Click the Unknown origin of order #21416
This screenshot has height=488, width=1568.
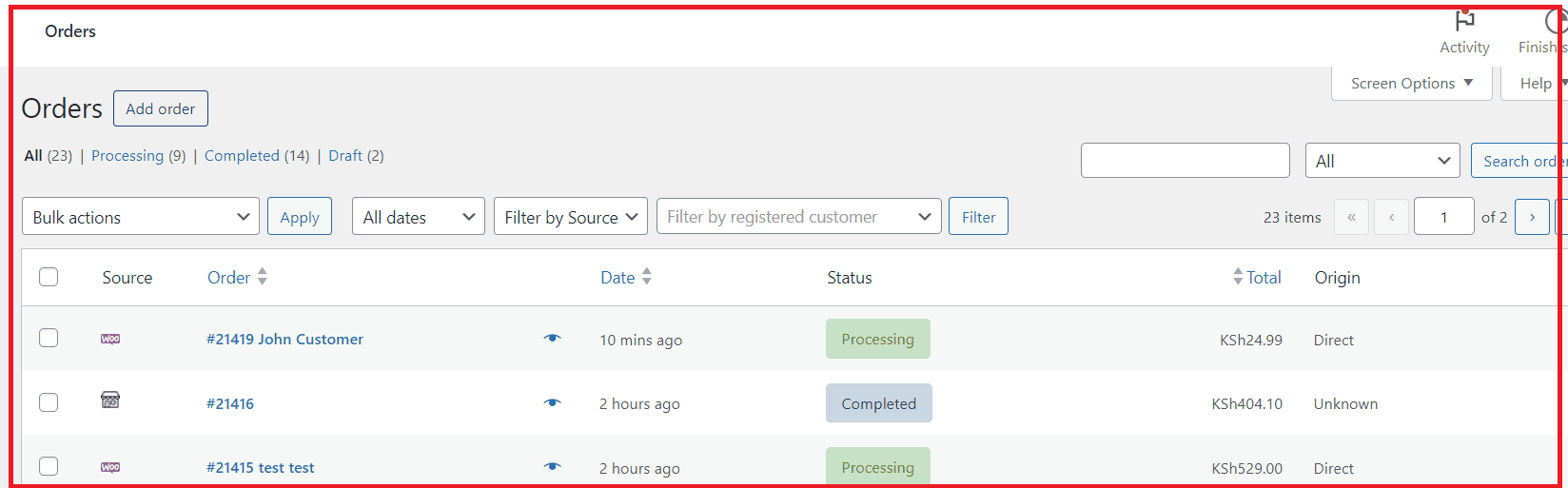point(1345,403)
